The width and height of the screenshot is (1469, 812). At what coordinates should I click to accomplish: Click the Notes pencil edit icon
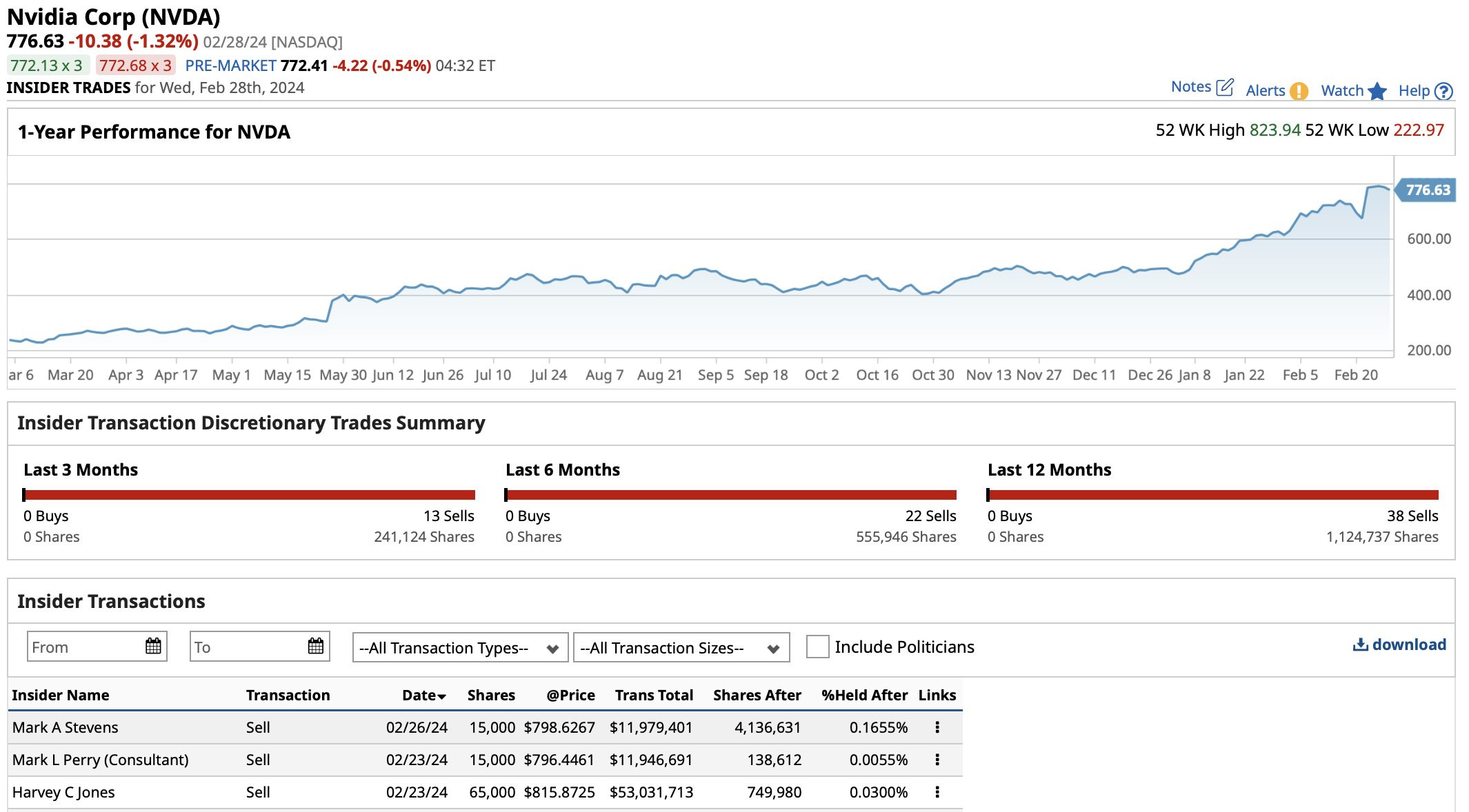1225,87
